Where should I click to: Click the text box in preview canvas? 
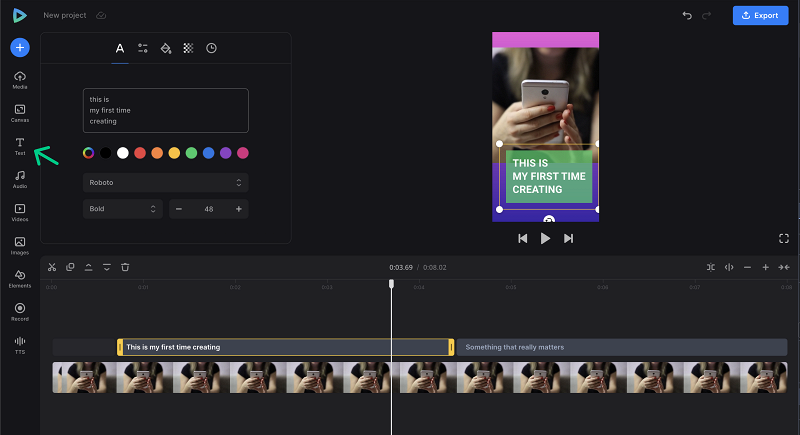[x=548, y=176]
